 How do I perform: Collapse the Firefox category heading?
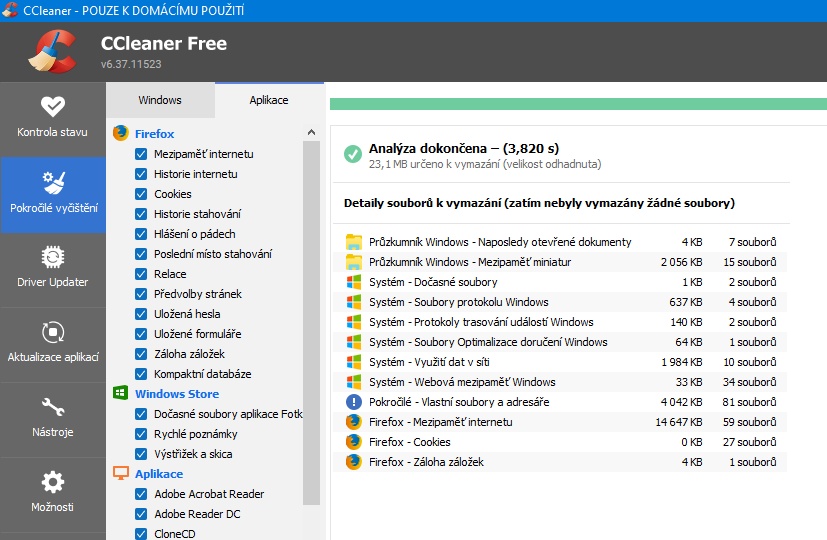[x=155, y=134]
